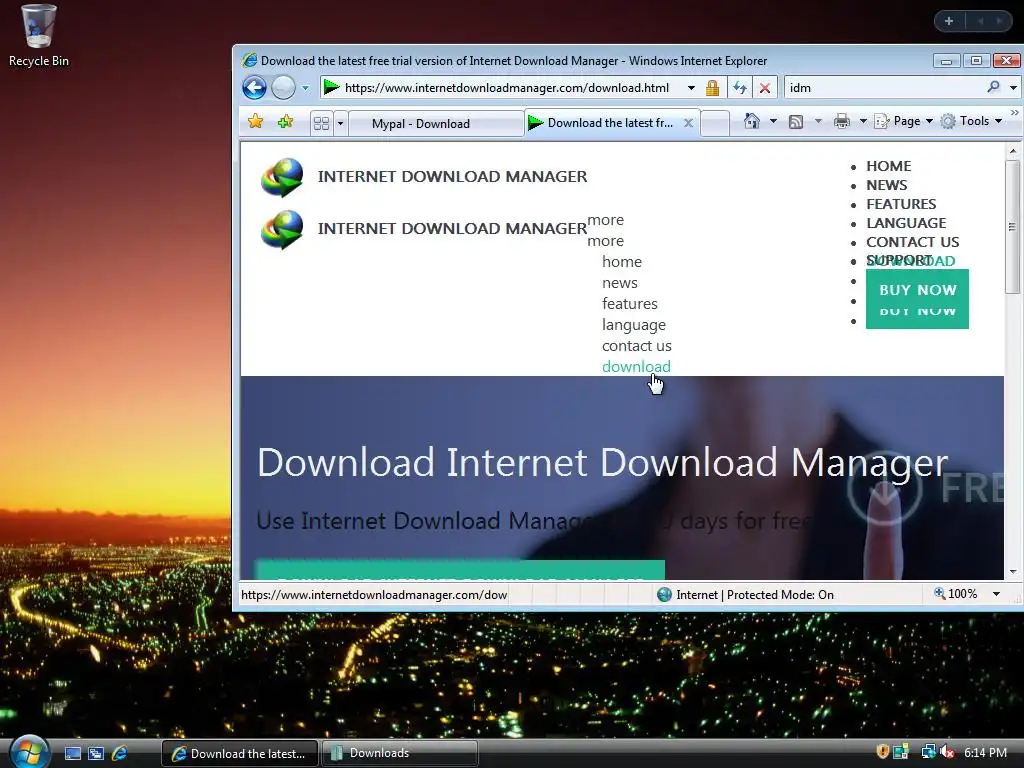The height and width of the screenshot is (768, 1024).
Task: Click the address bar URL field
Action: point(506,88)
